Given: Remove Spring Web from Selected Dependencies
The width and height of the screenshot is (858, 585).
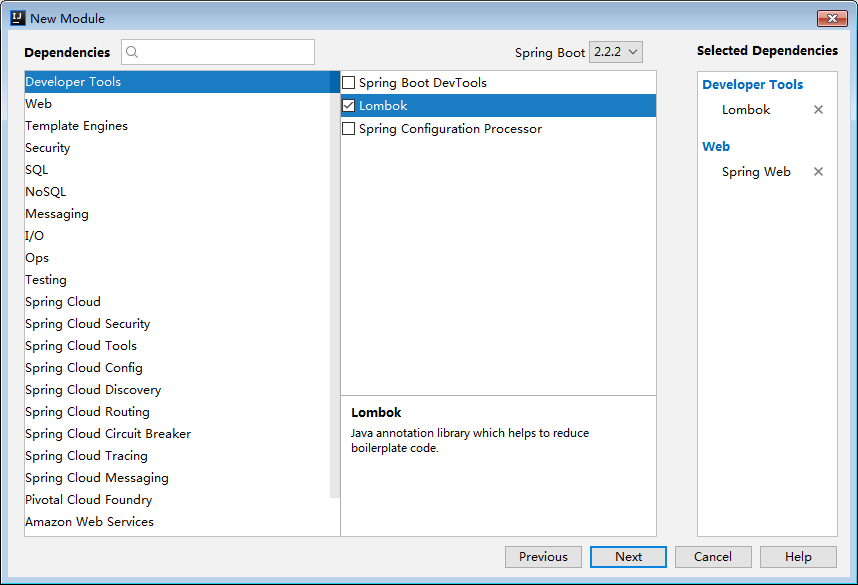Looking at the screenshot, I should (x=818, y=171).
